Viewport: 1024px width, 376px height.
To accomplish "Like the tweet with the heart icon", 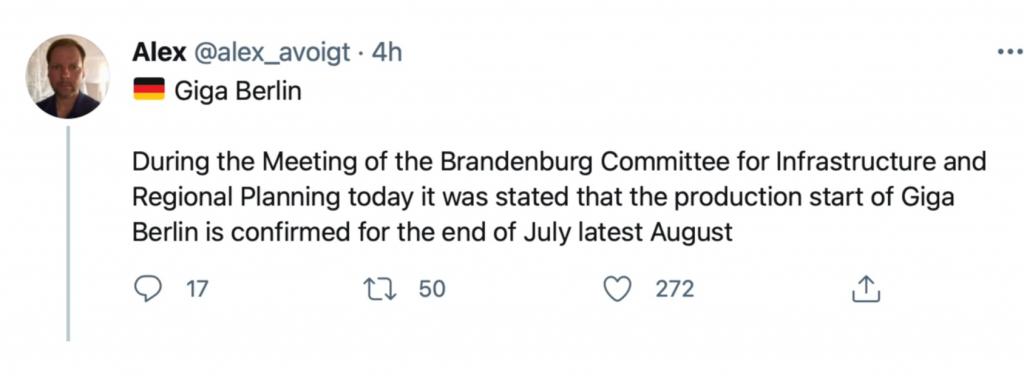I will [x=616, y=289].
